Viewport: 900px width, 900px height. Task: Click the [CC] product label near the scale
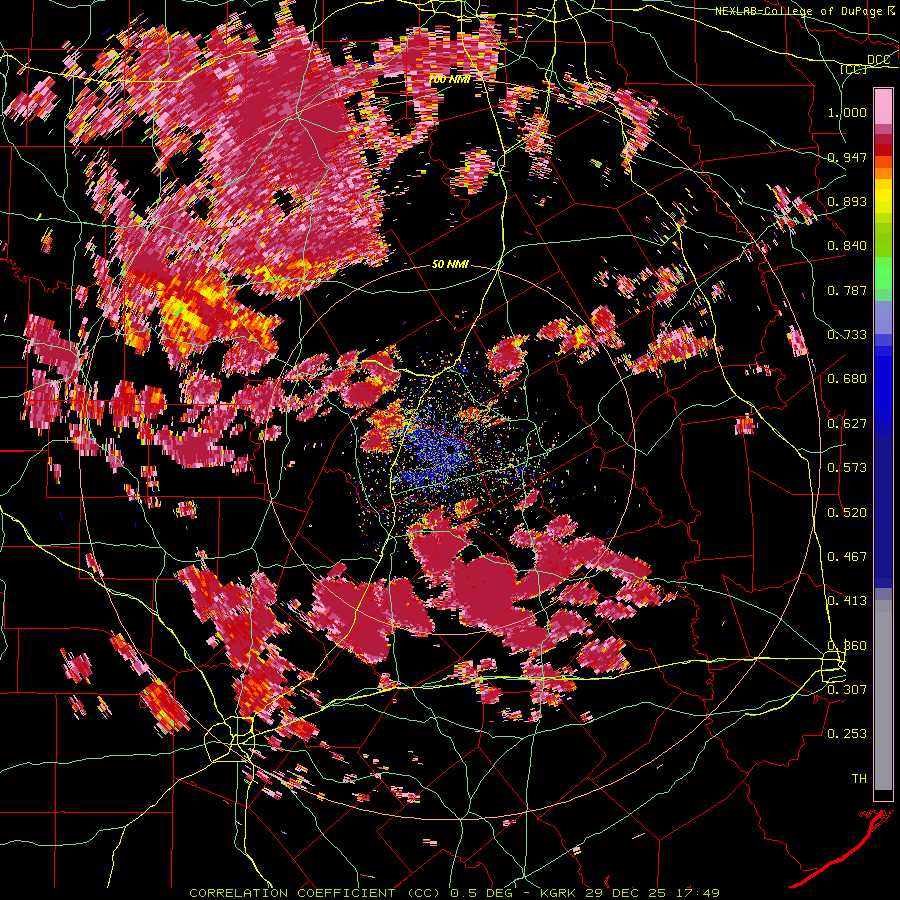tap(853, 69)
